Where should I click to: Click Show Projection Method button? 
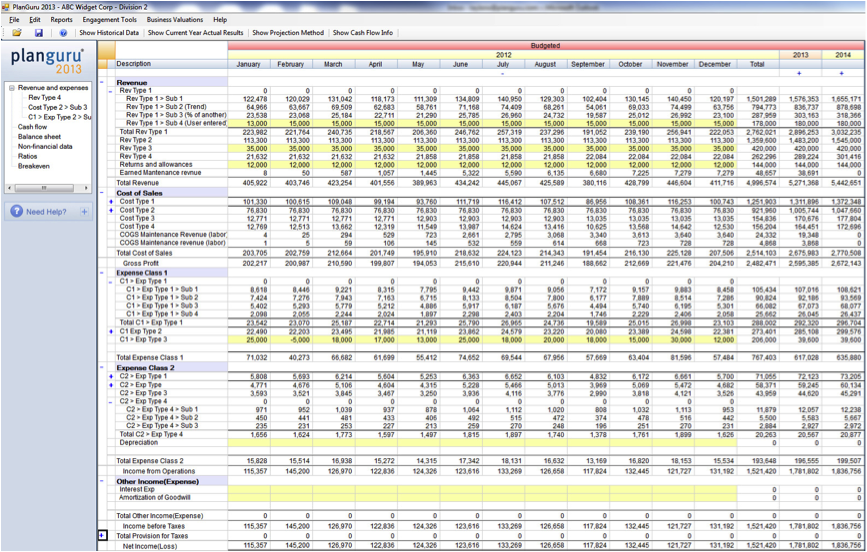click(x=288, y=33)
